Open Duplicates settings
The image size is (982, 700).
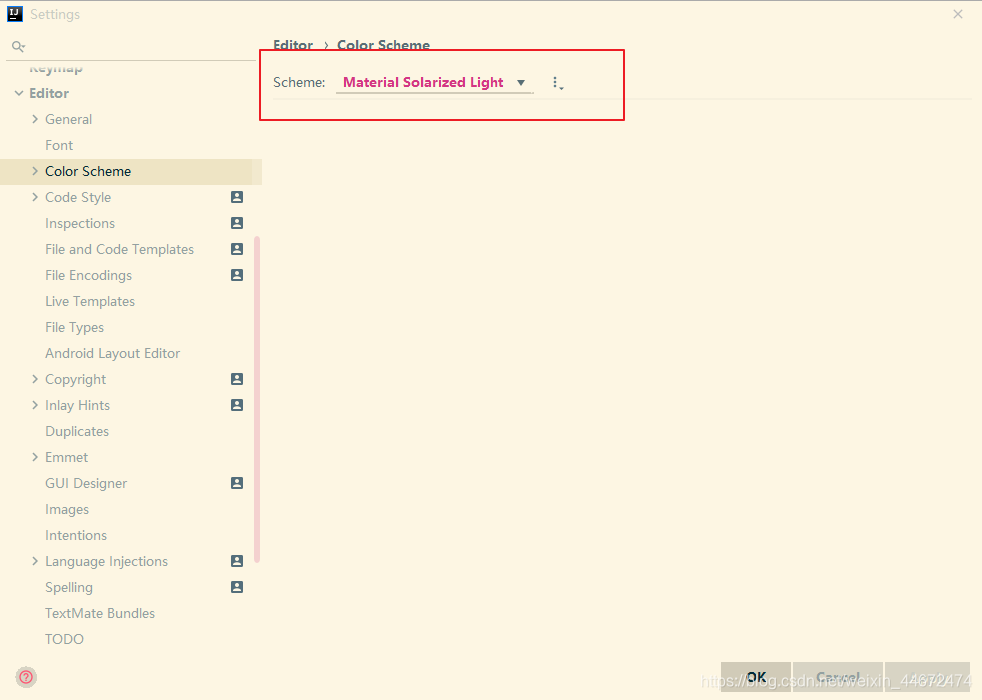tap(76, 431)
